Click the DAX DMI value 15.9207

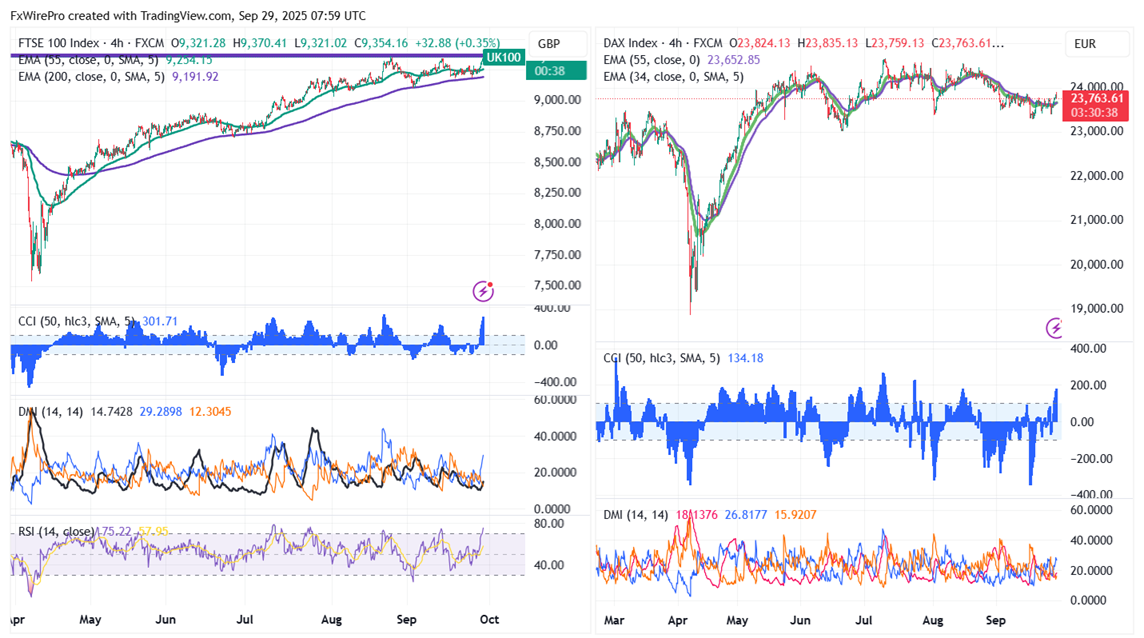click(x=795, y=515)
